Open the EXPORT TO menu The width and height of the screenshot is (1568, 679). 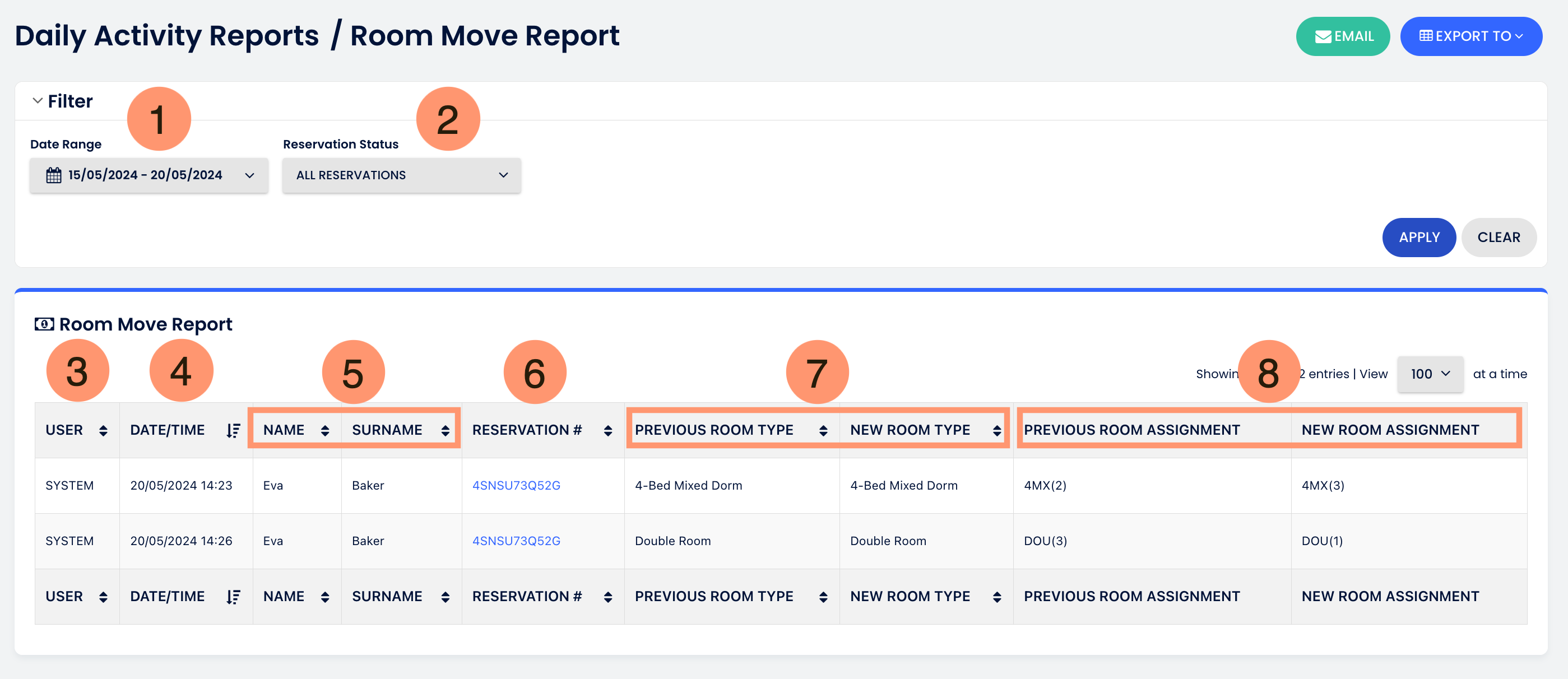coord(1470,36)
